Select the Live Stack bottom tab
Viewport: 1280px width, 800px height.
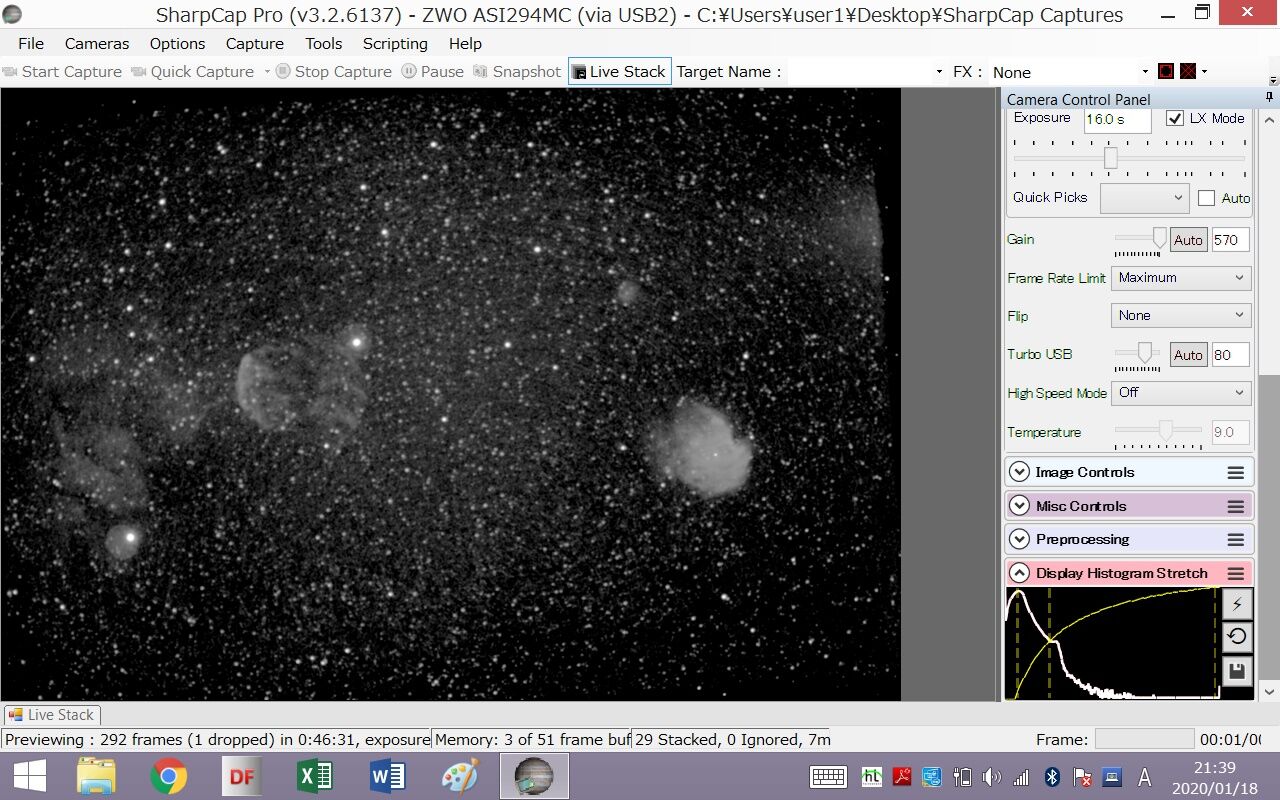coord(51,715)
